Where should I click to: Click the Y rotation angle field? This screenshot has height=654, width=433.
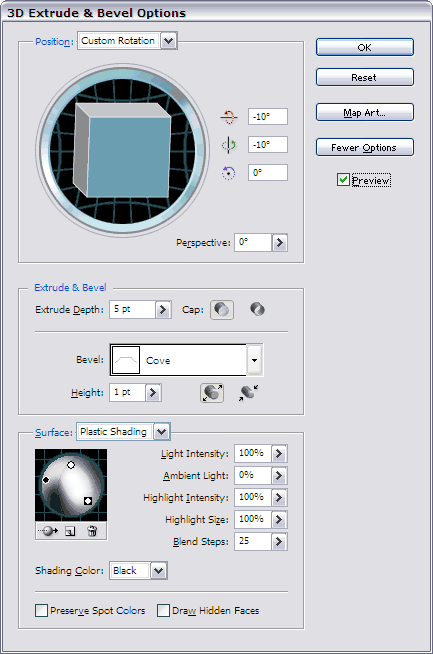(268, 144)
